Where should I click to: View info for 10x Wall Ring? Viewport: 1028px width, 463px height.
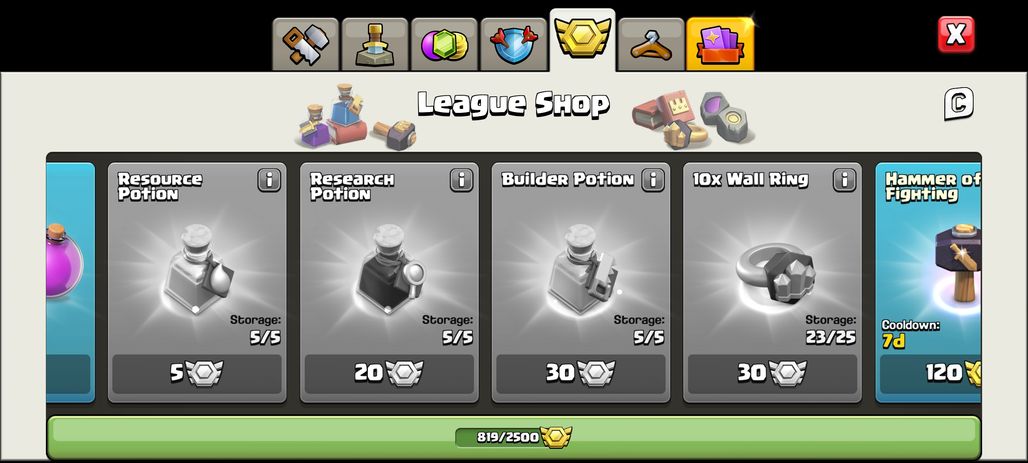[x=844, y=180]
